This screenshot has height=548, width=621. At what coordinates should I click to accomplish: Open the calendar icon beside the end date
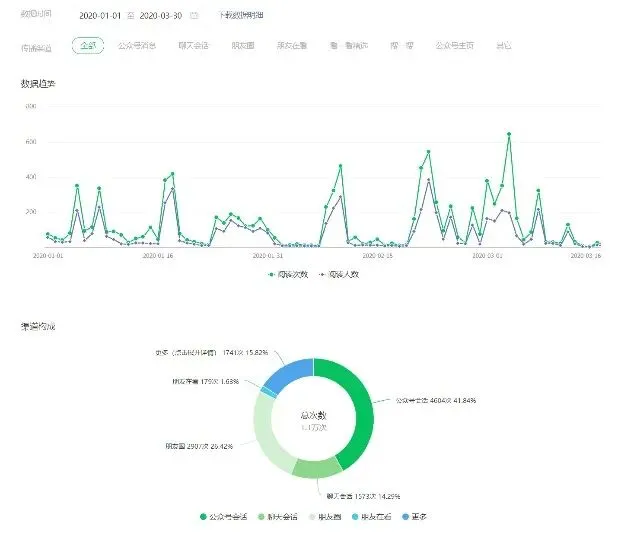click(194, 15)
